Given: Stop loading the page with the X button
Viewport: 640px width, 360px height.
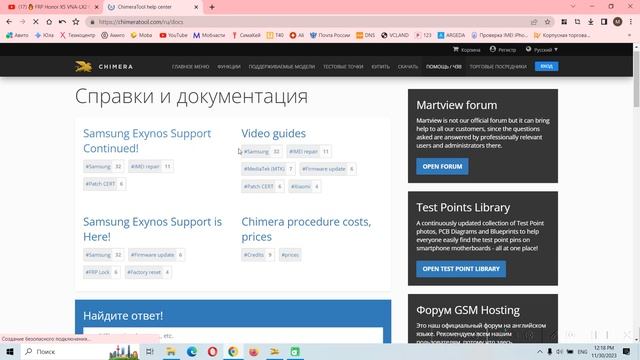Looking at the screenshot, I should tap(36, 22).
